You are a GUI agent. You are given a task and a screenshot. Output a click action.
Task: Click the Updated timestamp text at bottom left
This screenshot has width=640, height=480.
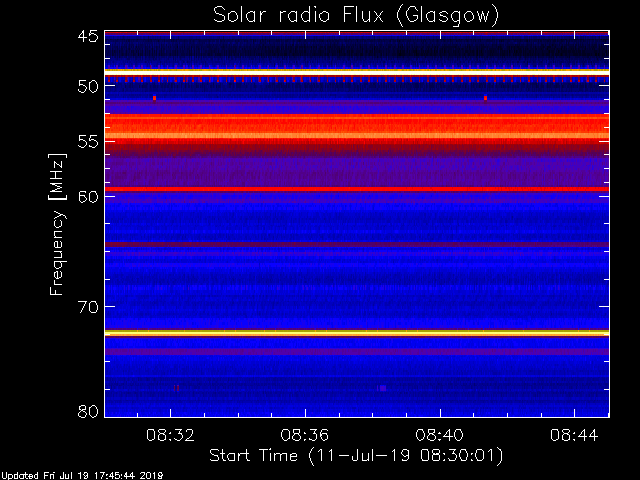coord(82,476)
